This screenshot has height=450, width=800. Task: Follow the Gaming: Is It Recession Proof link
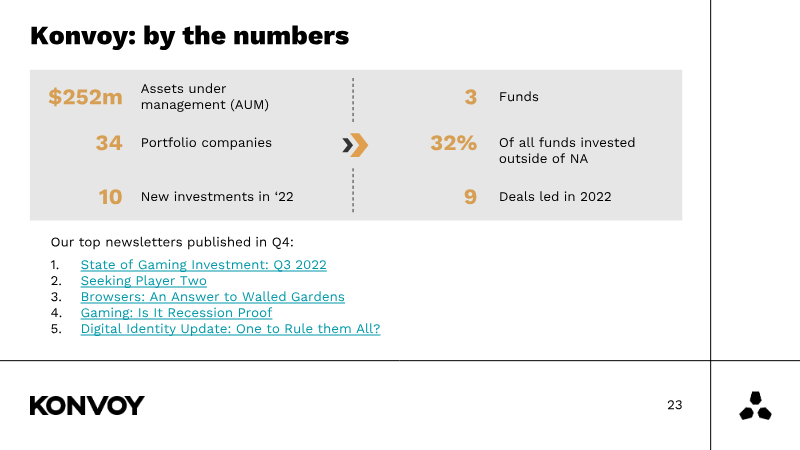pos(177,313)
